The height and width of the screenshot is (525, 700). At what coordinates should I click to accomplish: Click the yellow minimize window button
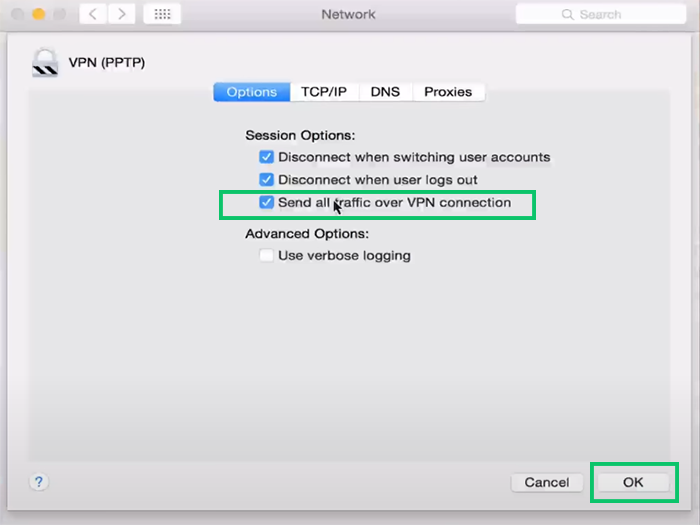pos(39,14)
